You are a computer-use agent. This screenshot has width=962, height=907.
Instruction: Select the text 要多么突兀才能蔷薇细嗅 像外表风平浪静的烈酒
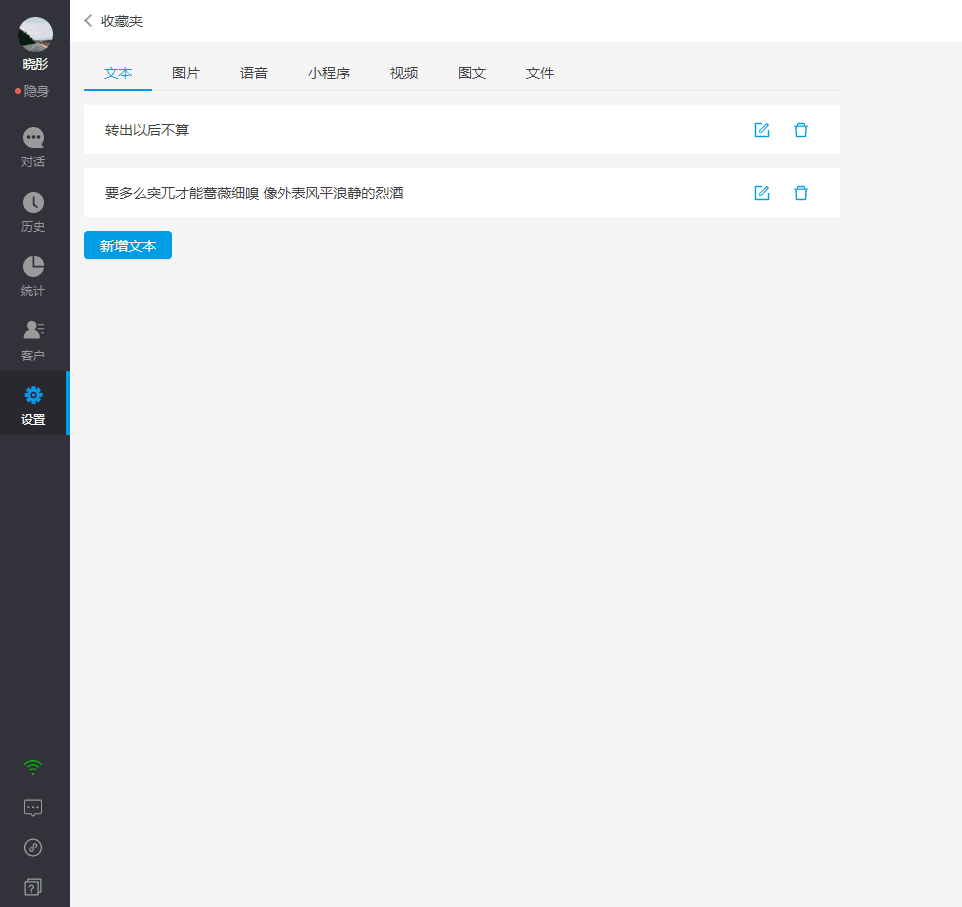coord(254,193)
